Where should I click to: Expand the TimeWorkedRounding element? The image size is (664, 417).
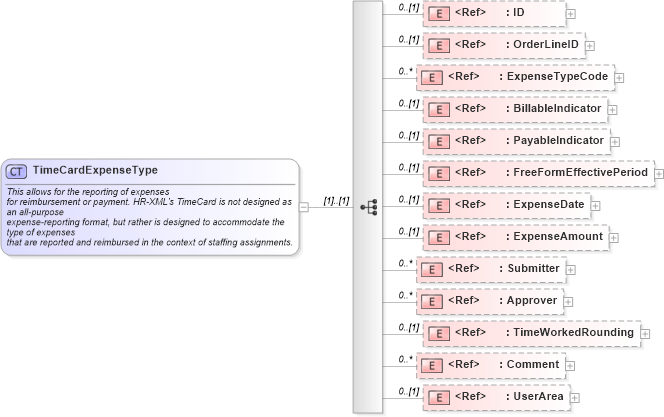tap(645, 334)
